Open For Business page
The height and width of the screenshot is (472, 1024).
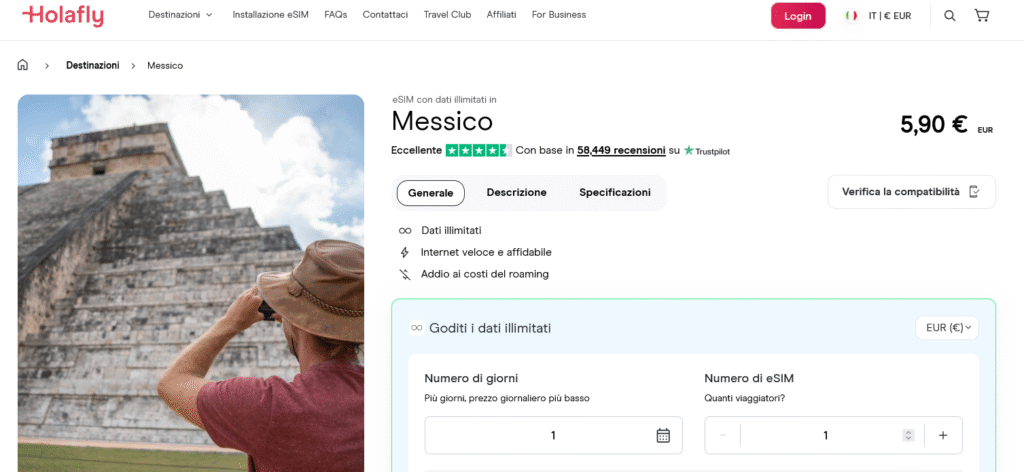click(x=558, y=14)
